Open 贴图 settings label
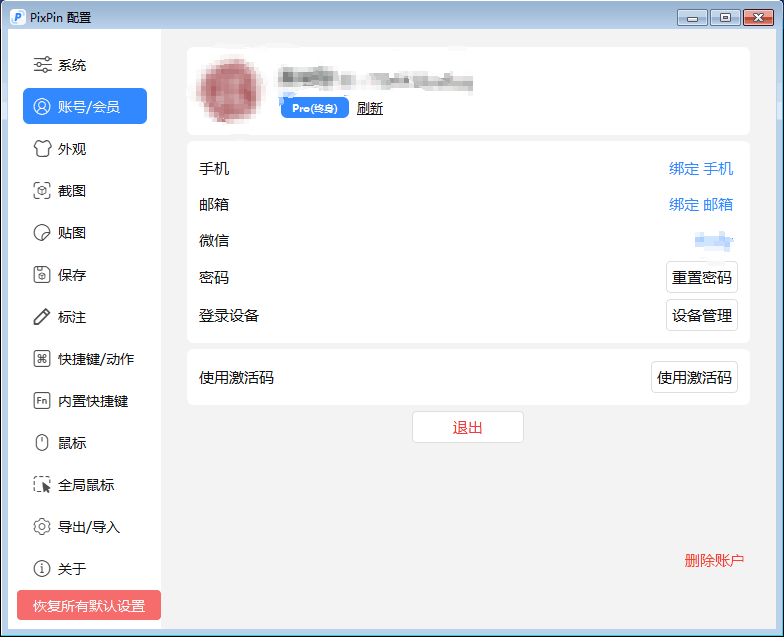Screen dimensions: 784x637 click(x=72, y=233)
